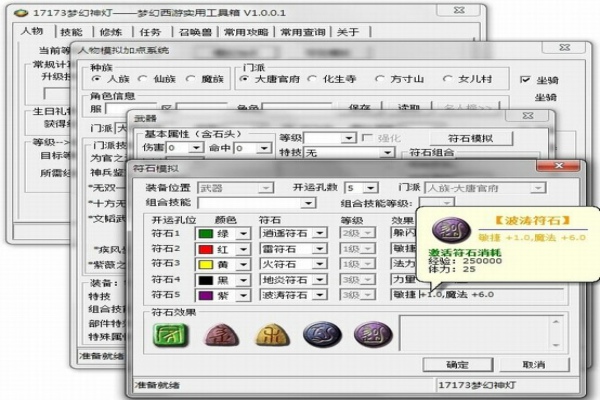
Task: Click the 取消 button
Action: tap(534, 365)
